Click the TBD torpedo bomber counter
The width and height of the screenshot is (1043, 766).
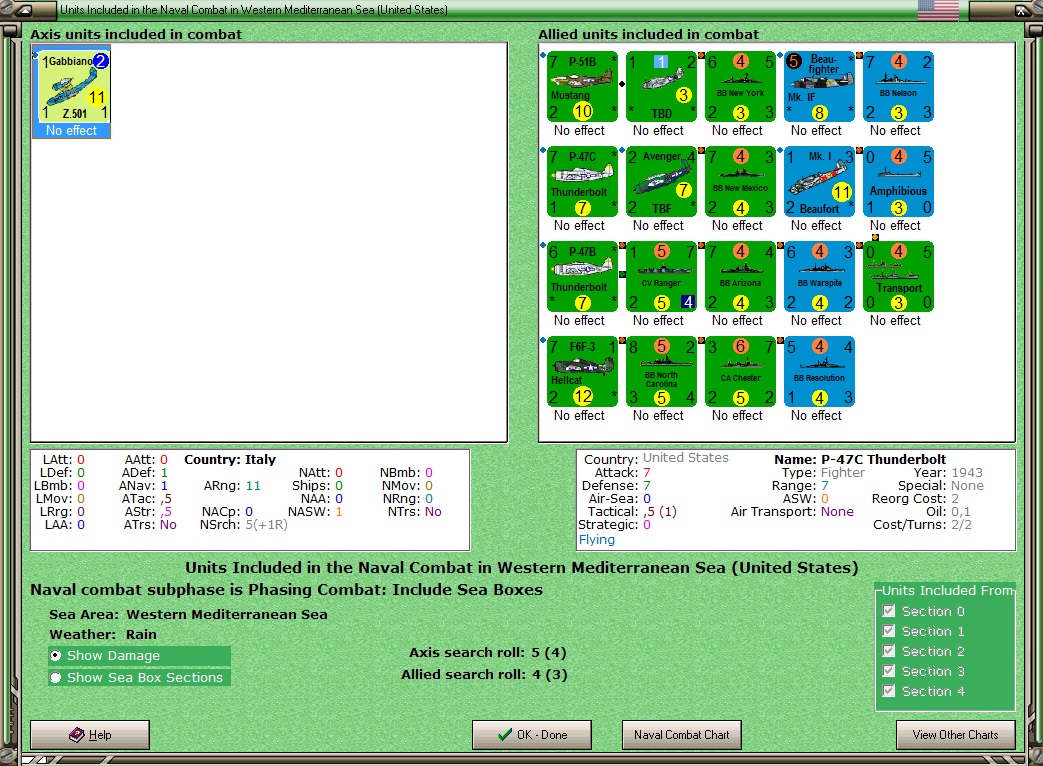(661, 86)
